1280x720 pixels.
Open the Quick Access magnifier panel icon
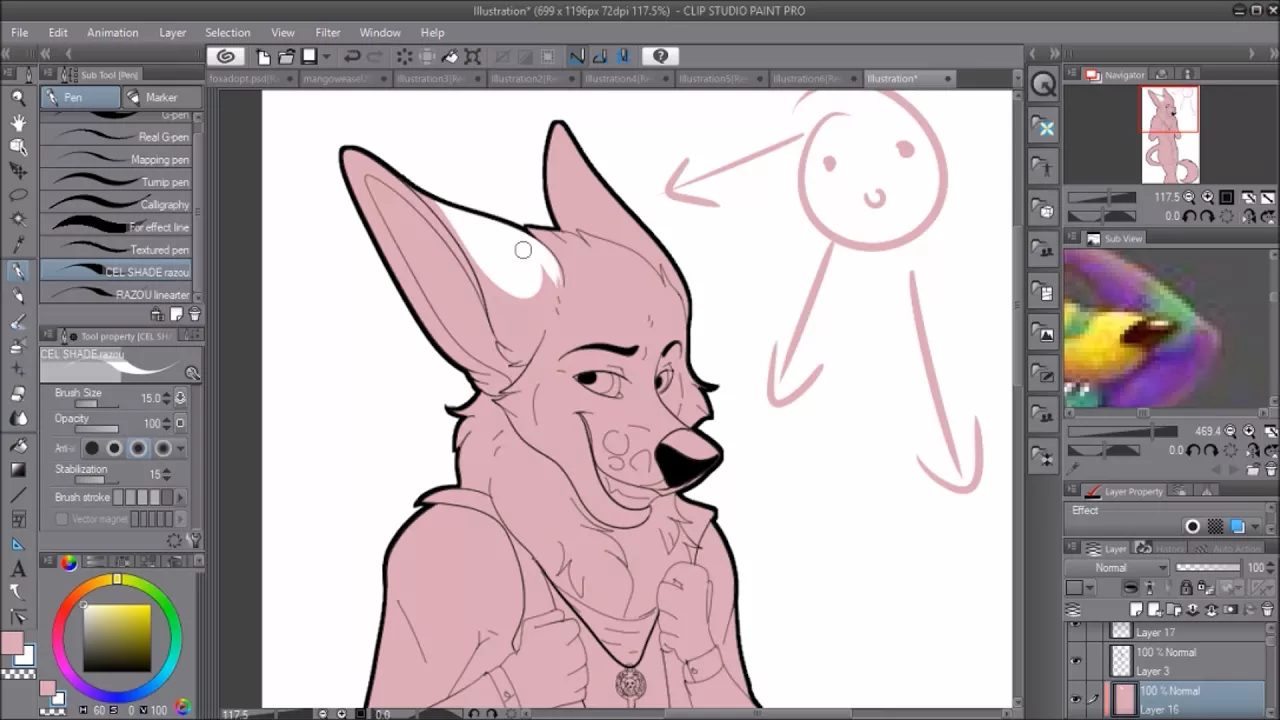coord(1043,85)
